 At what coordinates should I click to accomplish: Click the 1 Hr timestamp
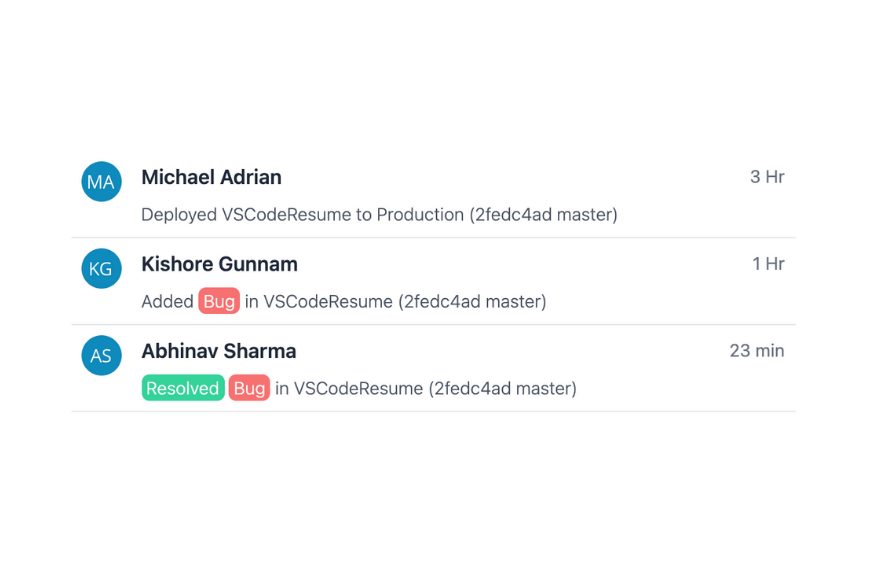click(768, 264)
